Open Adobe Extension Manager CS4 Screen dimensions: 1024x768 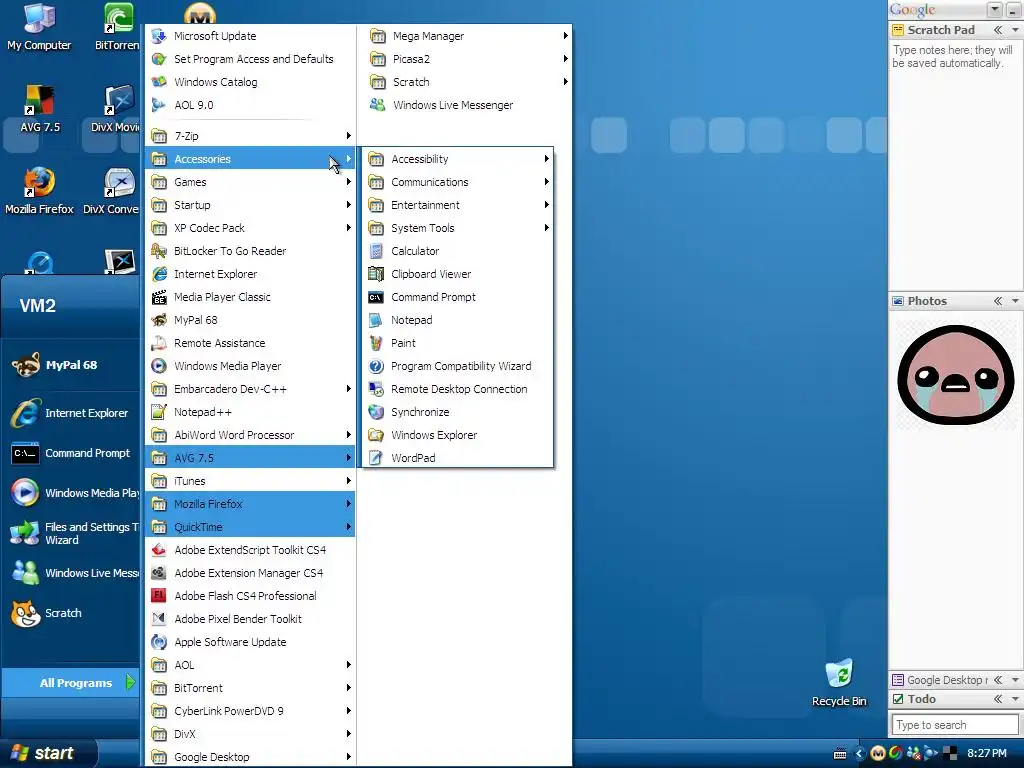(251, 573)
